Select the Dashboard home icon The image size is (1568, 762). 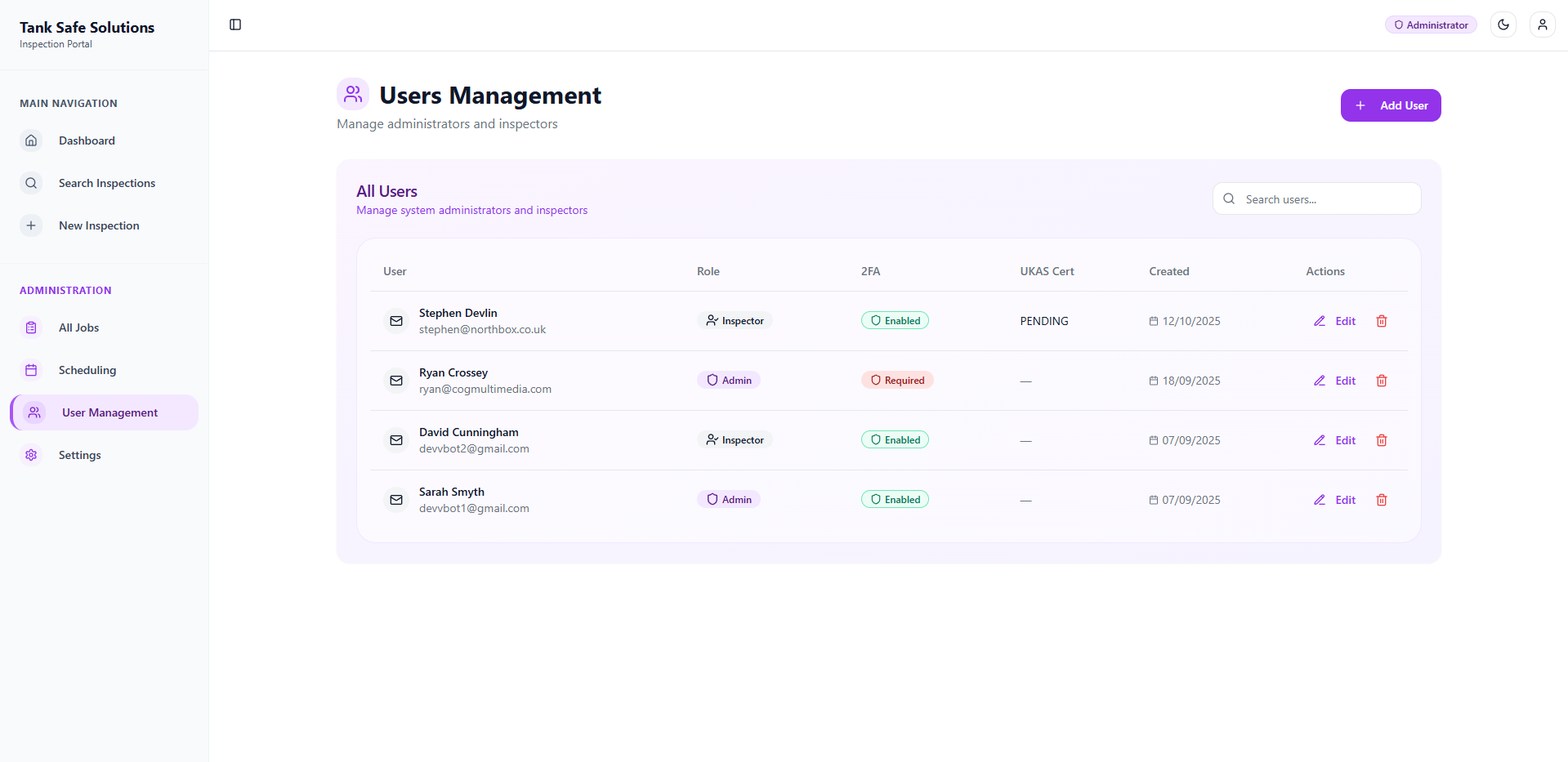tap(31, 140)
